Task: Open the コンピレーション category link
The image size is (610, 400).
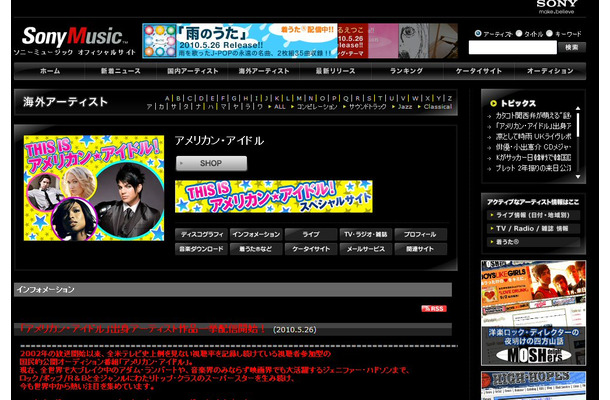Action: 317,107
